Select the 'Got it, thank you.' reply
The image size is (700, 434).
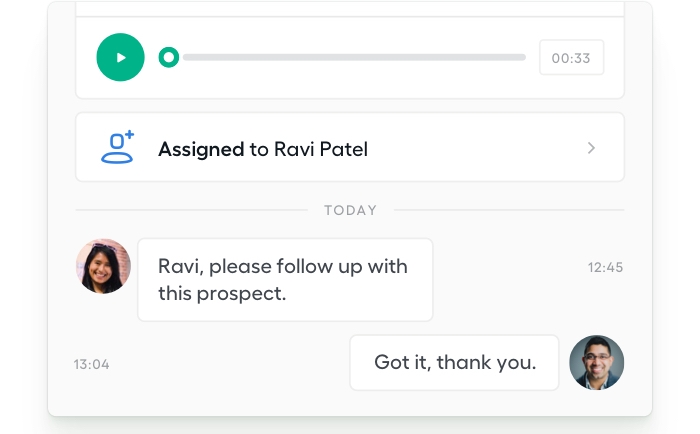[x=454, y=363]
